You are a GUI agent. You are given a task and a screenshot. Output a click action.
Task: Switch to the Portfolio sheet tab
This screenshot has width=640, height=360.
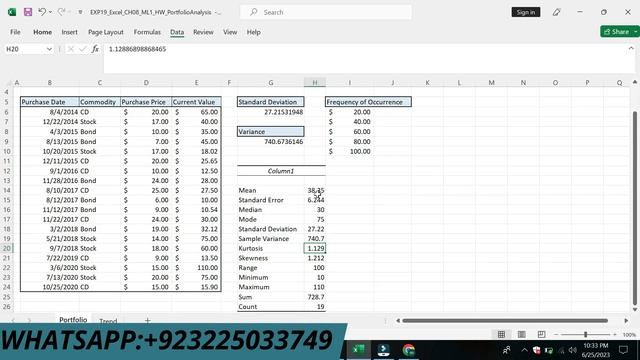point(73,320)
